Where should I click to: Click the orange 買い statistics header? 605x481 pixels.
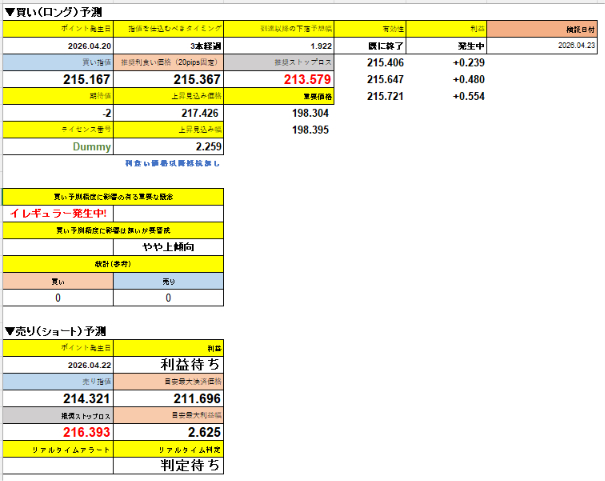(58, 282)
